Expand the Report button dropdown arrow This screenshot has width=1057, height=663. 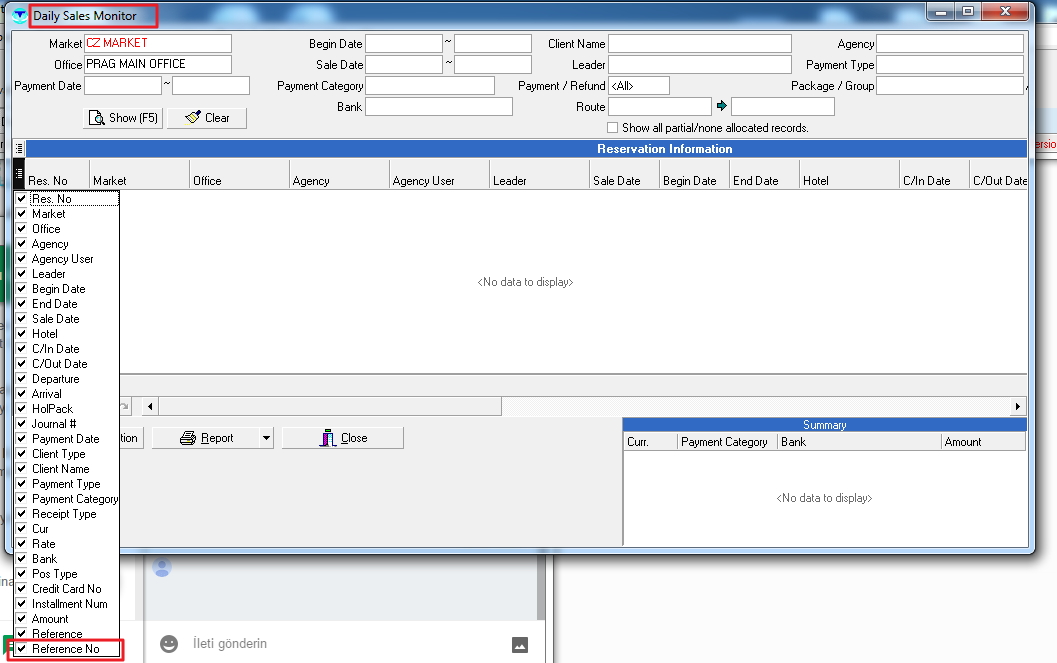265,438
